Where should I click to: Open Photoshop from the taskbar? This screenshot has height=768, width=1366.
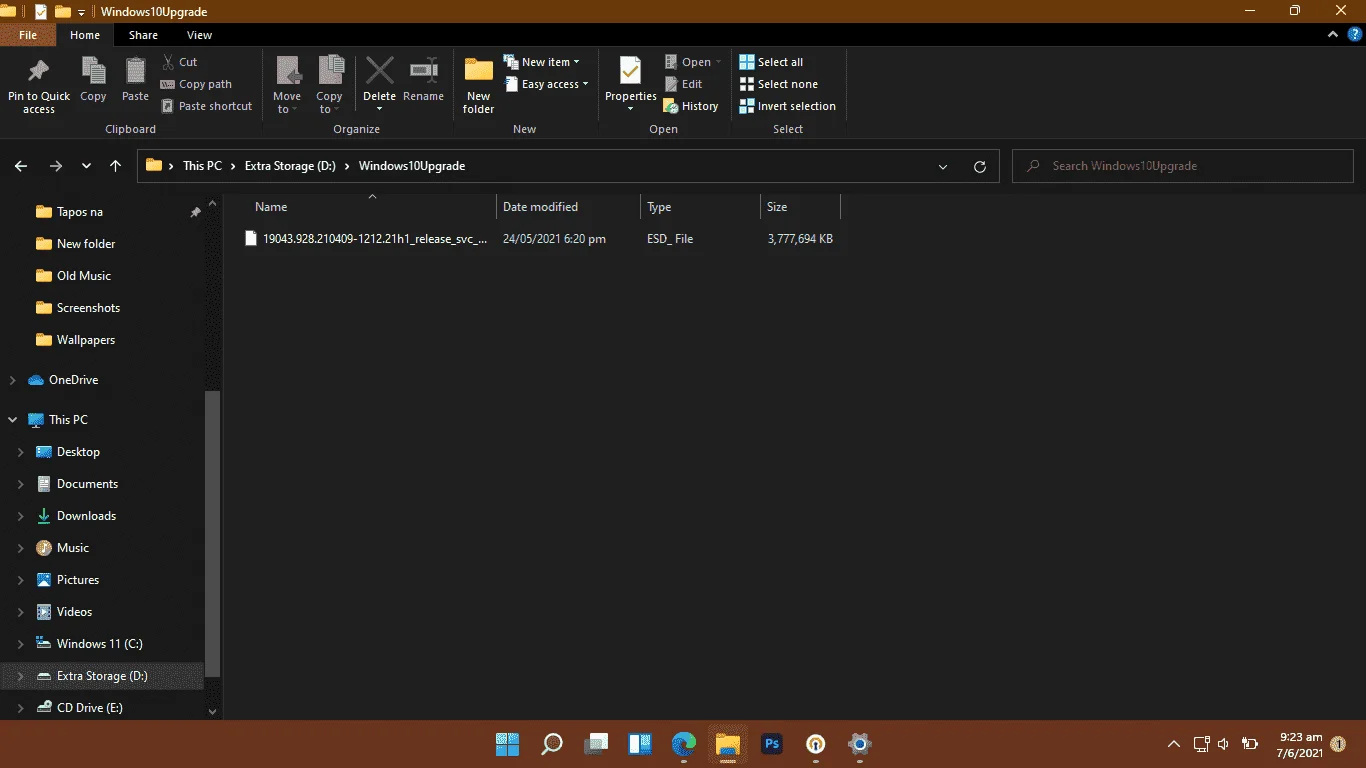pos(772,744)
